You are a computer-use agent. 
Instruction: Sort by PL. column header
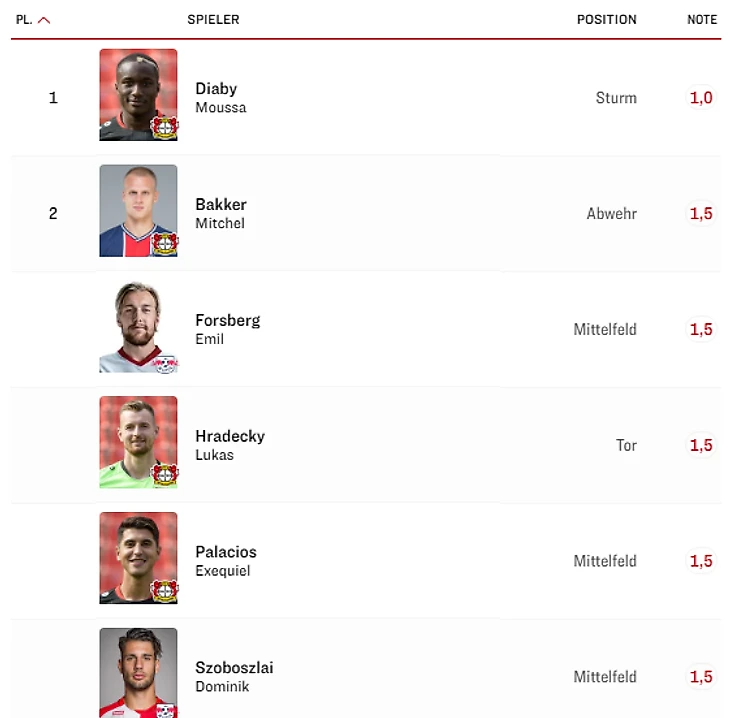coord(24,20)
